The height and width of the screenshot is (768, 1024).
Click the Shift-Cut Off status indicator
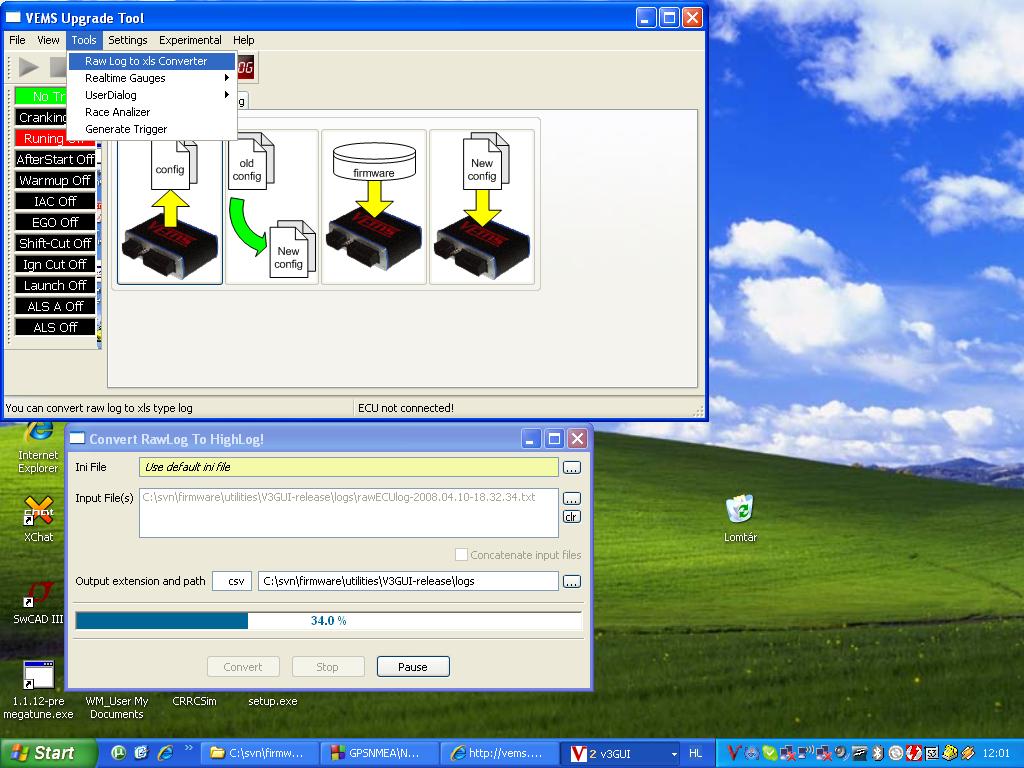[56, 243]
